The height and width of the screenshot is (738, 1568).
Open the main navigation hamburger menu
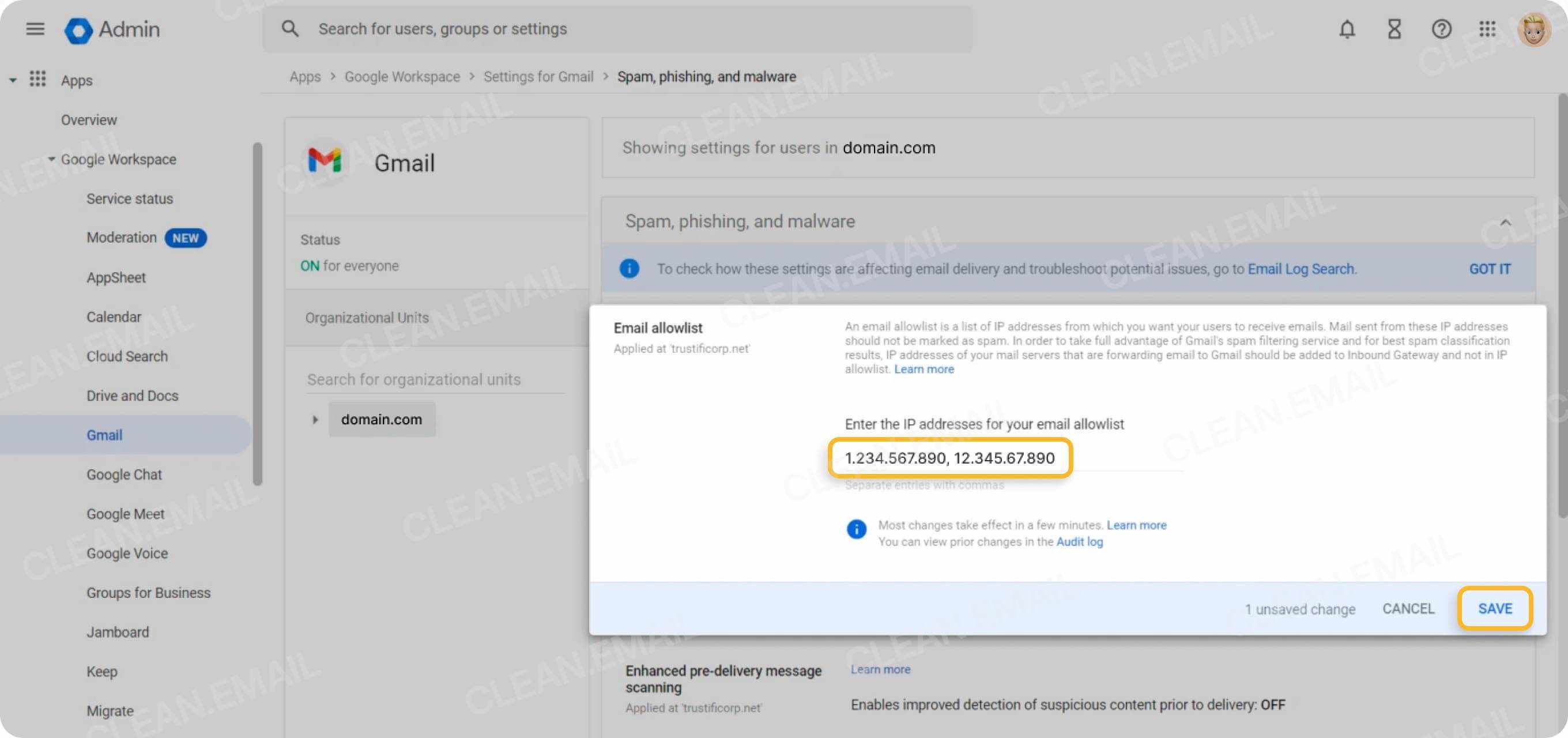pyautogui.click(x=35, y=29)
